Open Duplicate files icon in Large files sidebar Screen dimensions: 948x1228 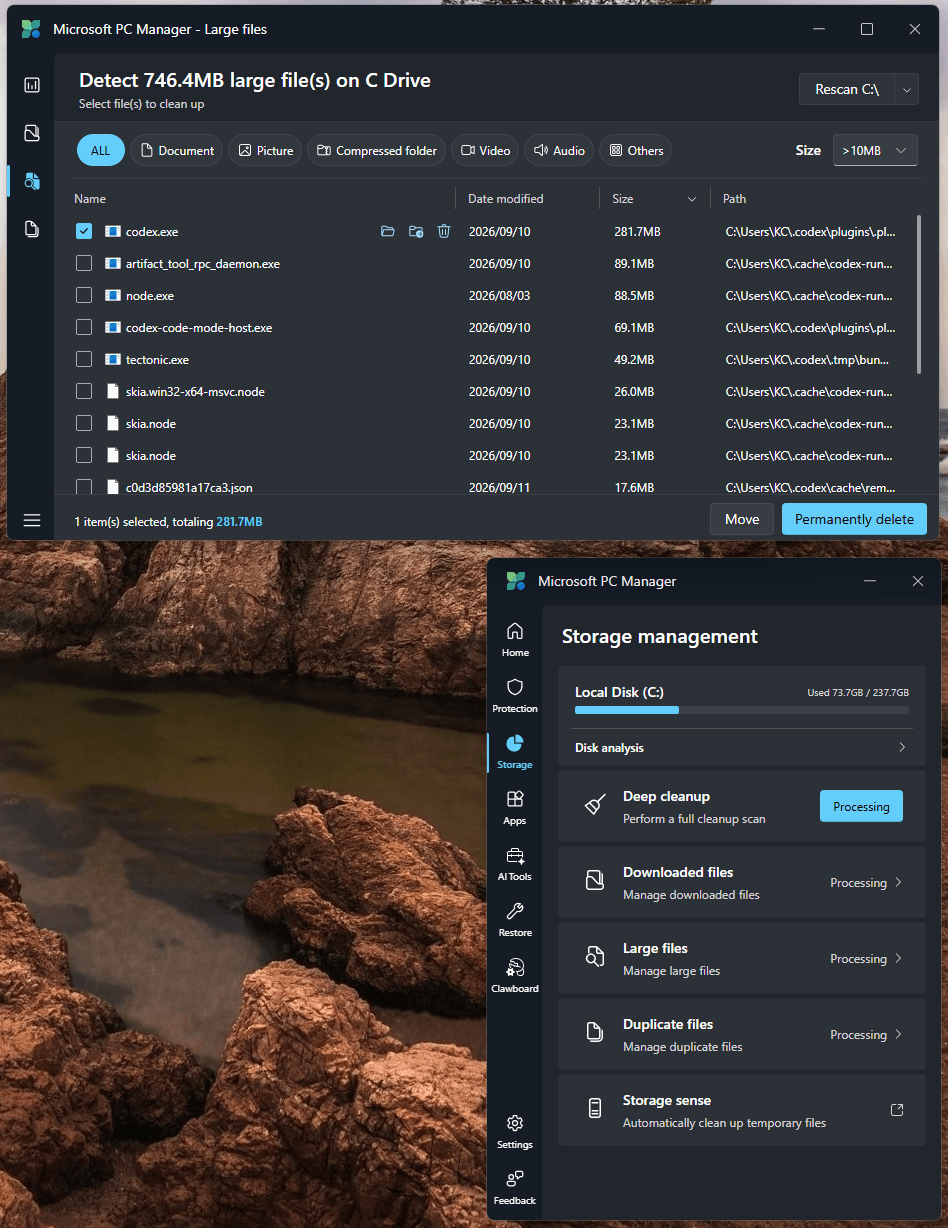coord(32,229)
